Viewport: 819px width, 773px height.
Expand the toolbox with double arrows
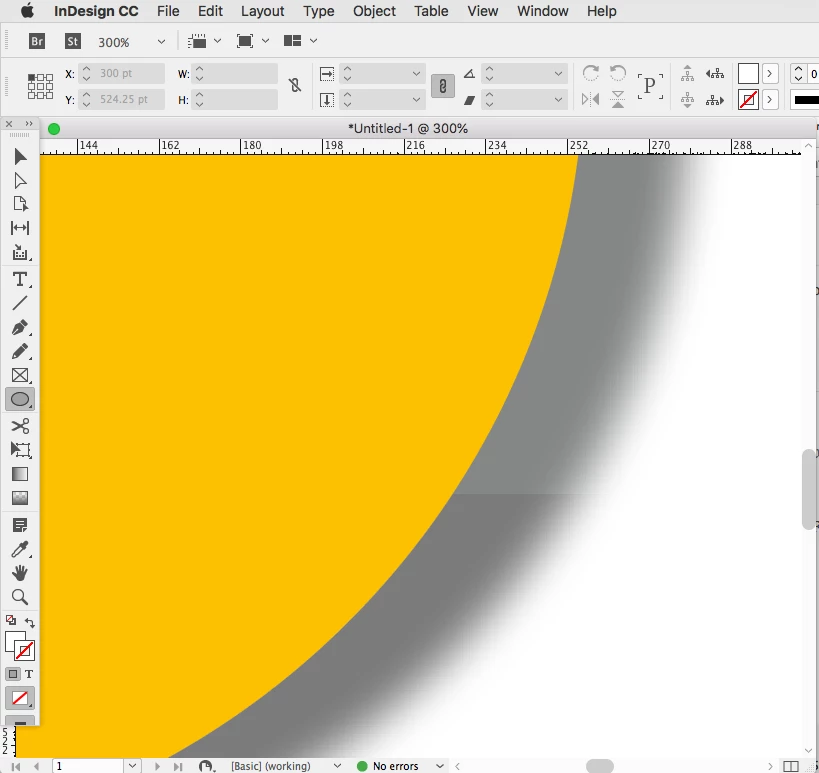pos(29,123)
